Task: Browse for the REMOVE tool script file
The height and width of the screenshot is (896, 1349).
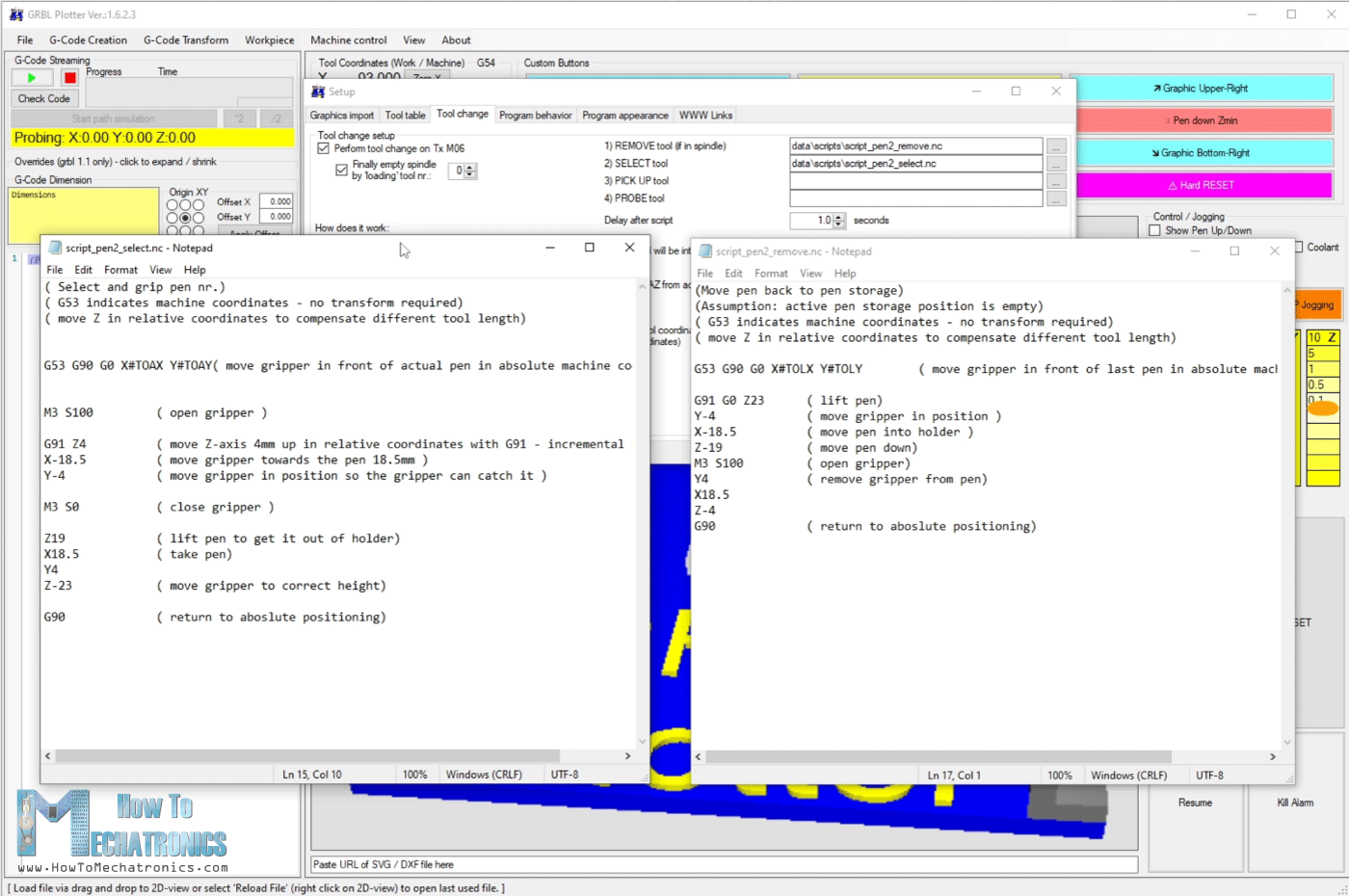Action: point(1056,146)
